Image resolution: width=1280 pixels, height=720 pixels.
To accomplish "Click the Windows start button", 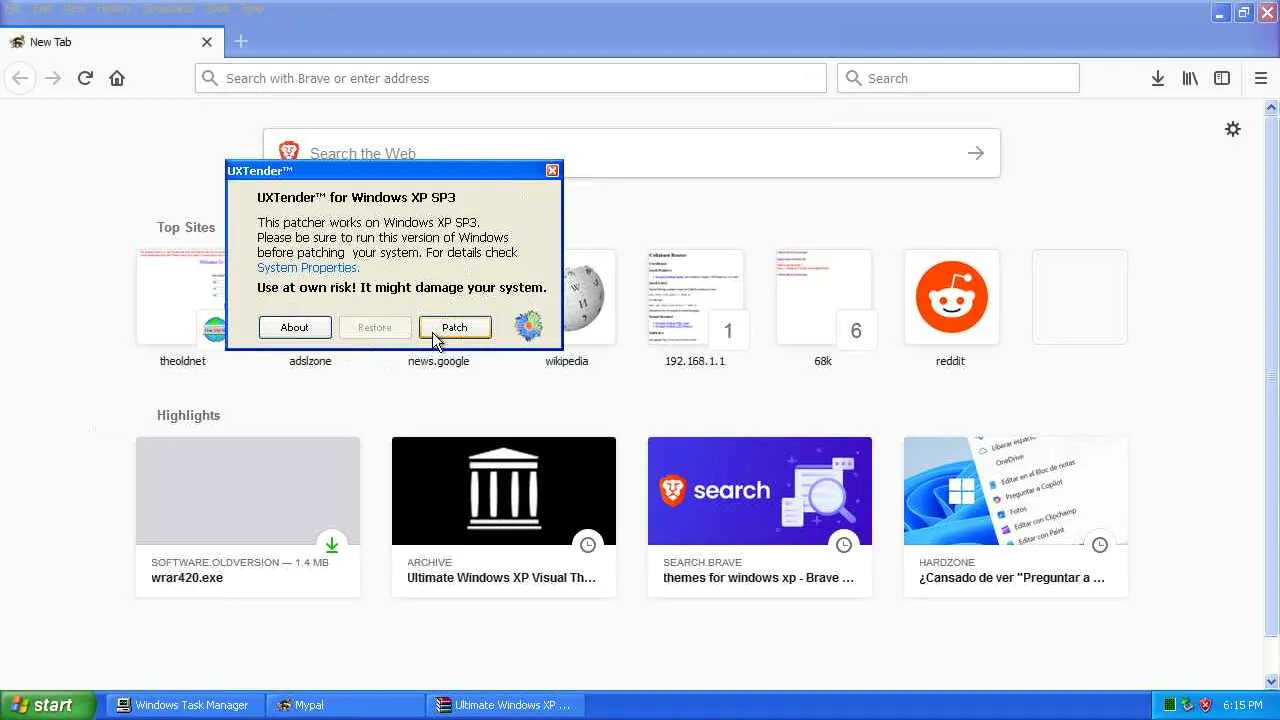I will [48, 705].
